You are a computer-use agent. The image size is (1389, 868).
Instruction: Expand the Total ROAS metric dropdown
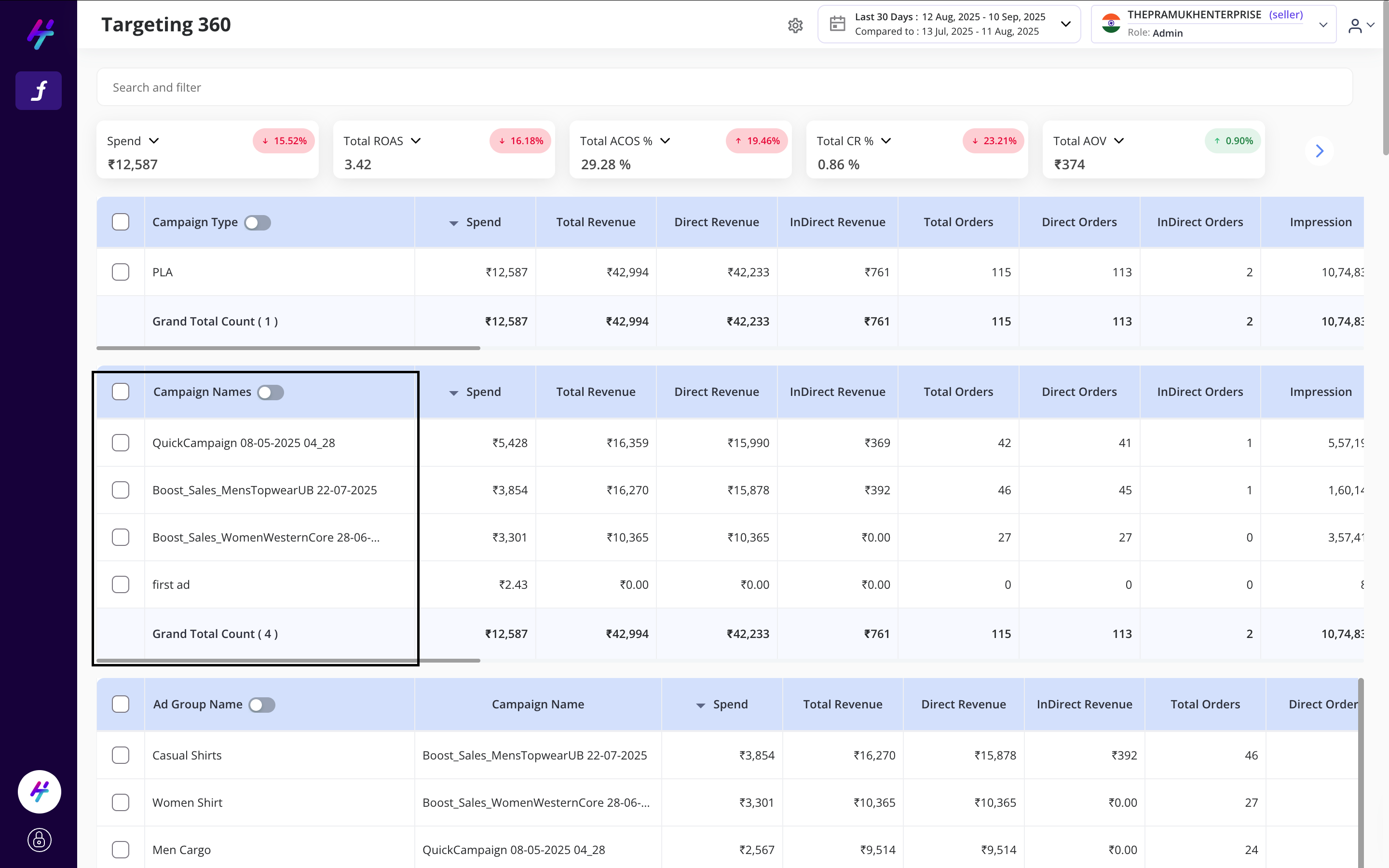(x=416, y=141)
